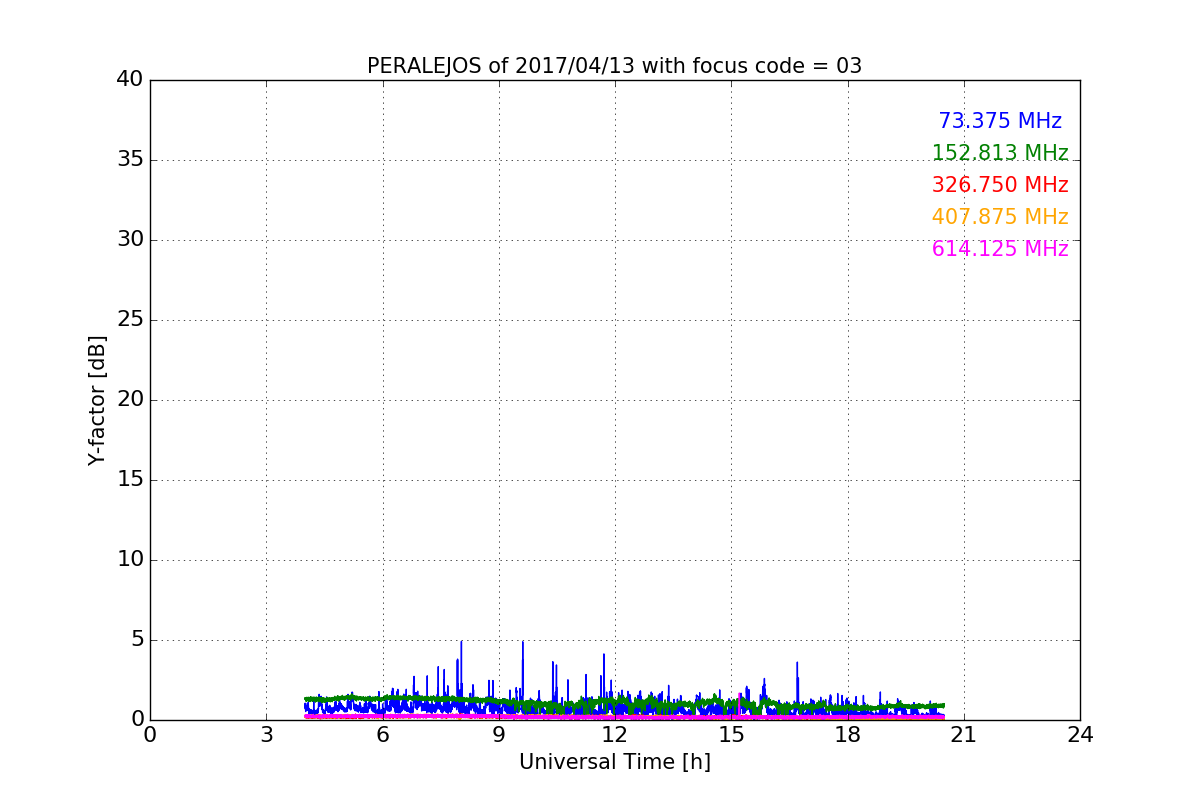Select the 326.750 MHz legend label

[x=1000, y=185]
